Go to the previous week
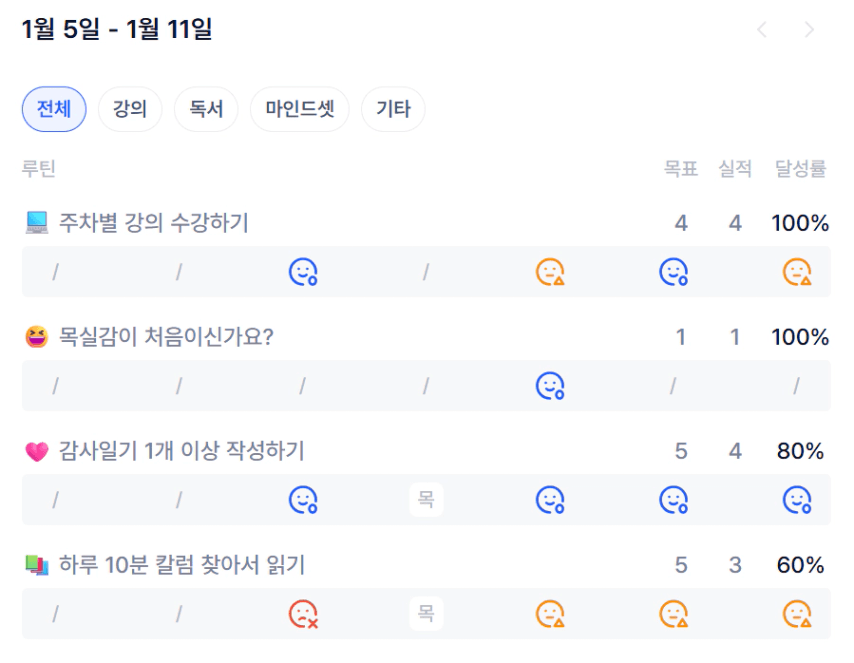The height and width of the screenshot is (663, 854). (762, 30)
